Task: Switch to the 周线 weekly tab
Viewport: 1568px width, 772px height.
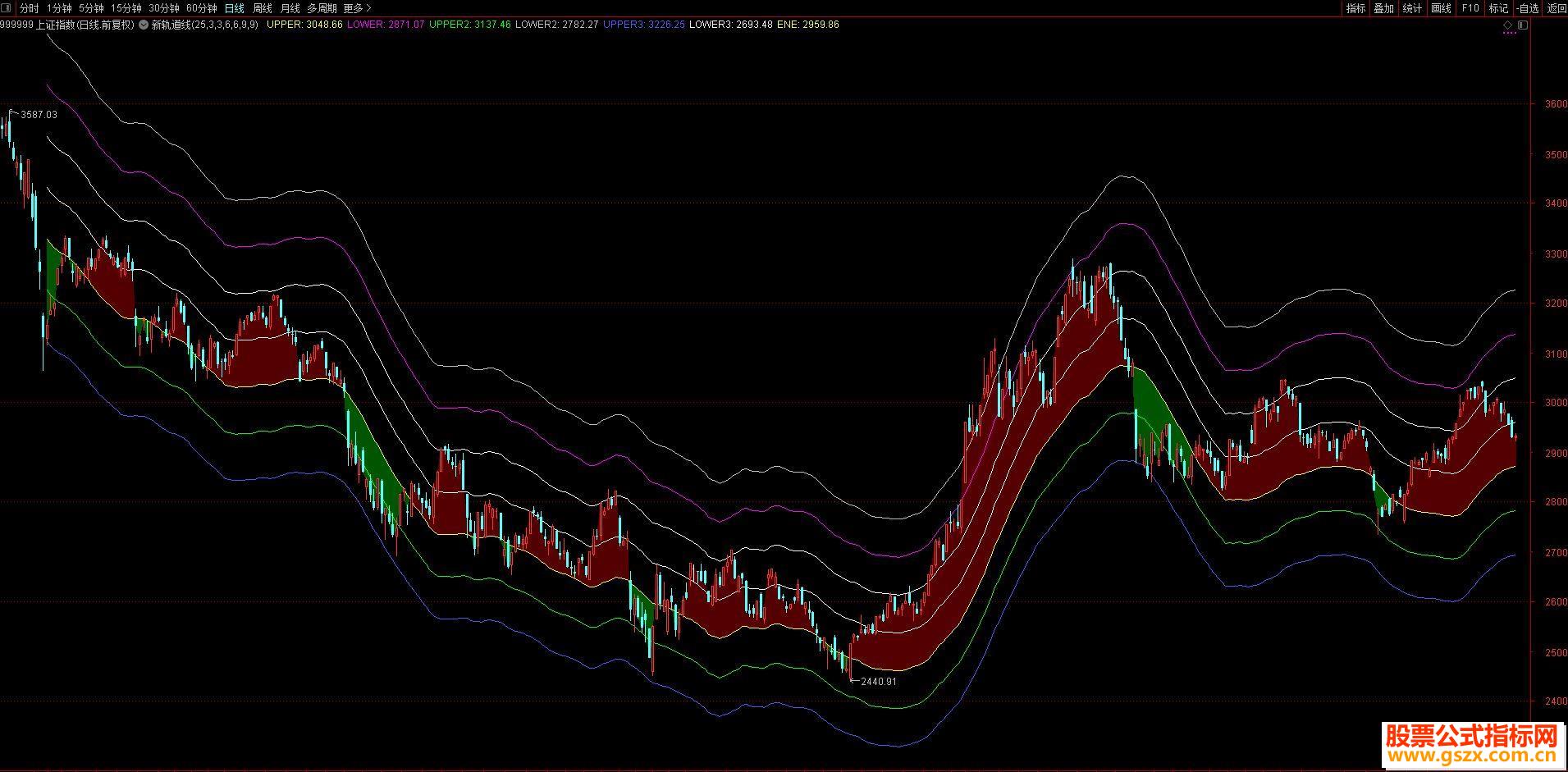Action: [x=263, y=8]
